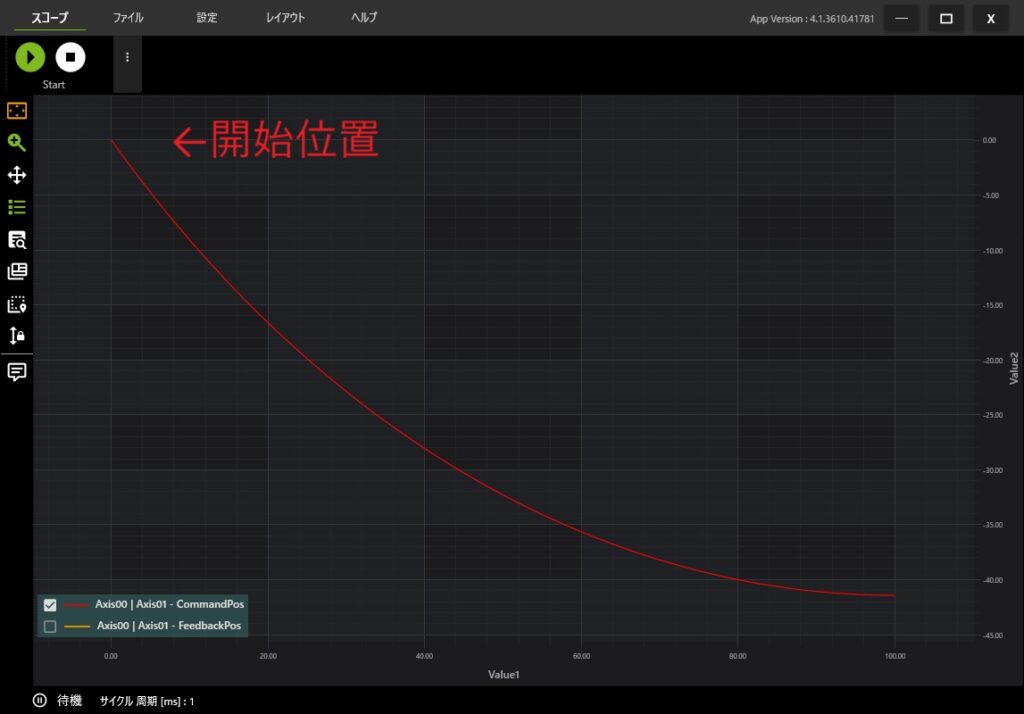The image size is (1024, 714).
Task: Click the white Stop recording button
Action: (x=70, y=57)
